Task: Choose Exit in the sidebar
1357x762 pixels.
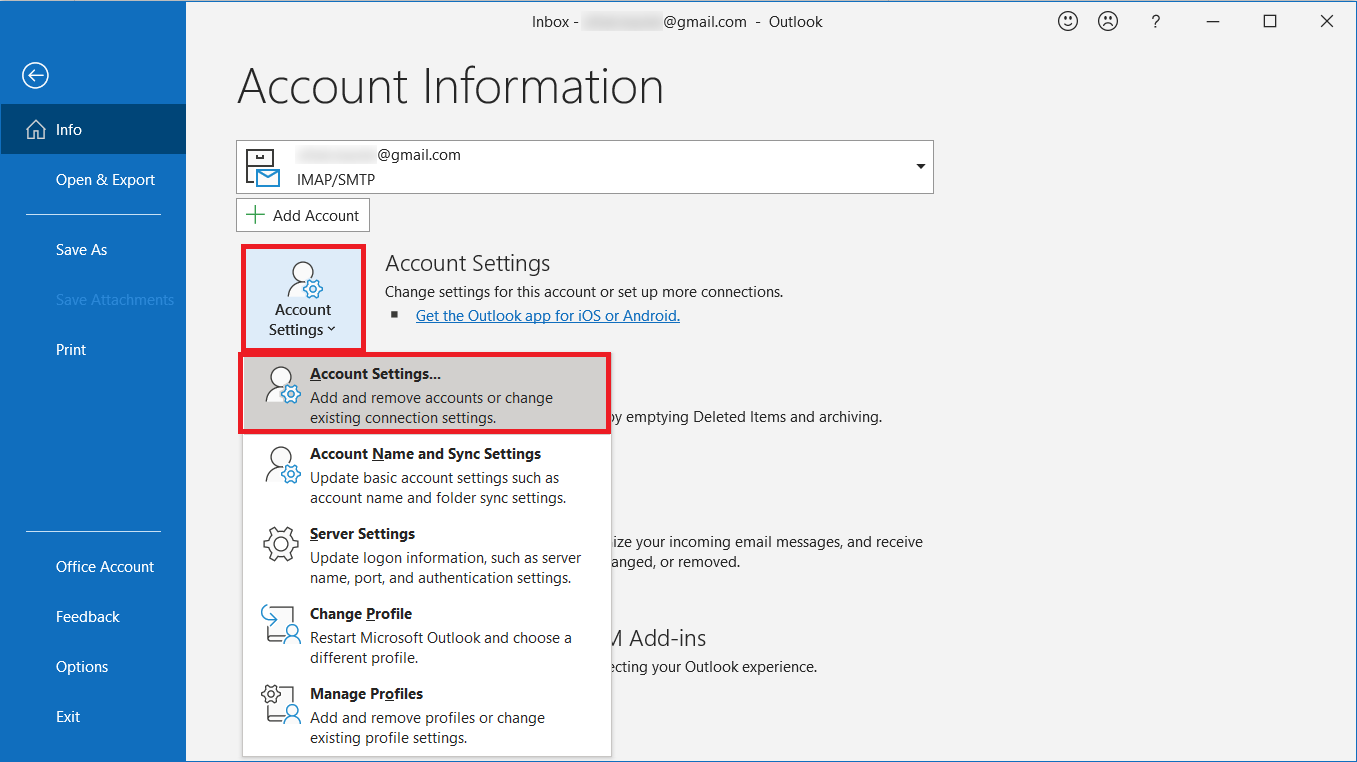Action: pyautogui.click(x=93, y=717)
